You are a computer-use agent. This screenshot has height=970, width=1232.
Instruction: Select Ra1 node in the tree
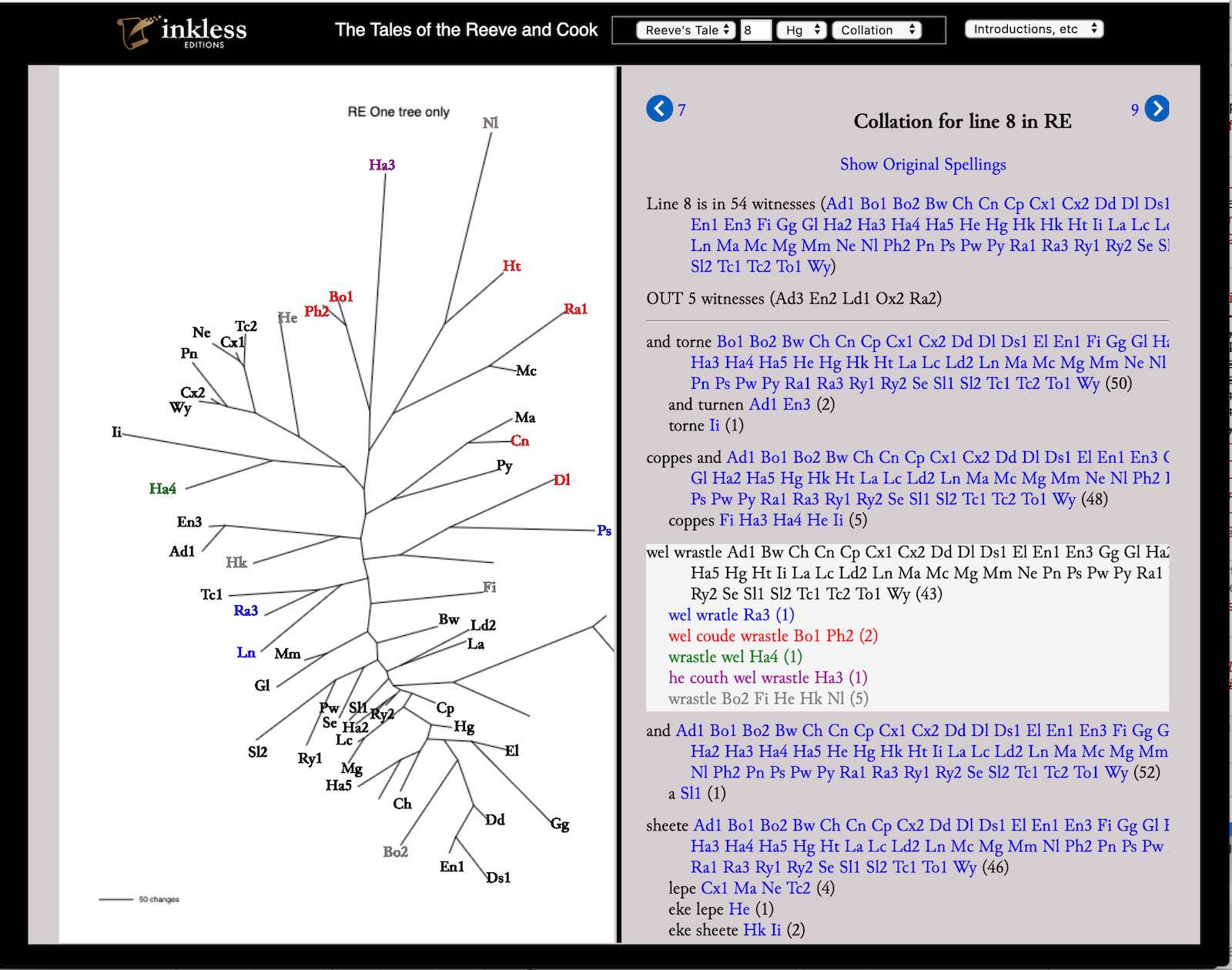pos(575,309)
